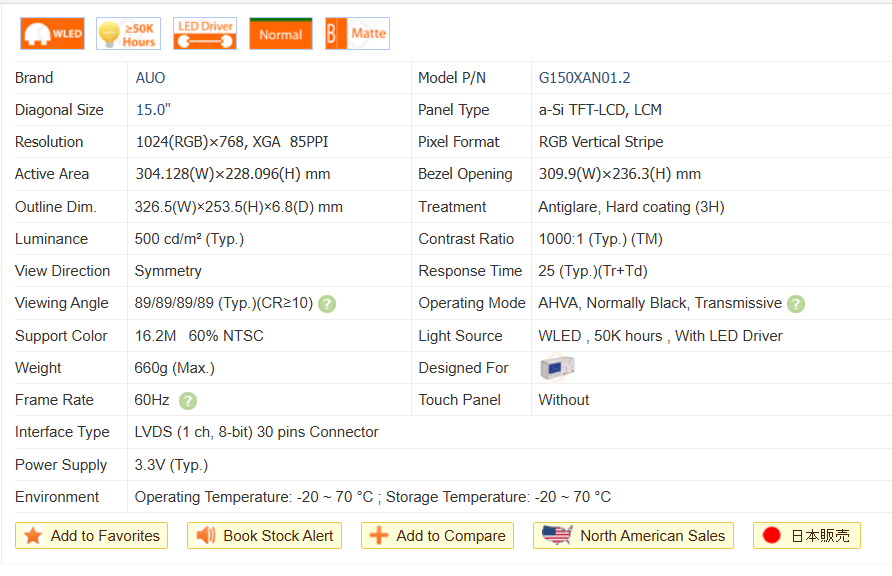Open North American Sales link
Screen dimensions: 892x576
[634, 536]
